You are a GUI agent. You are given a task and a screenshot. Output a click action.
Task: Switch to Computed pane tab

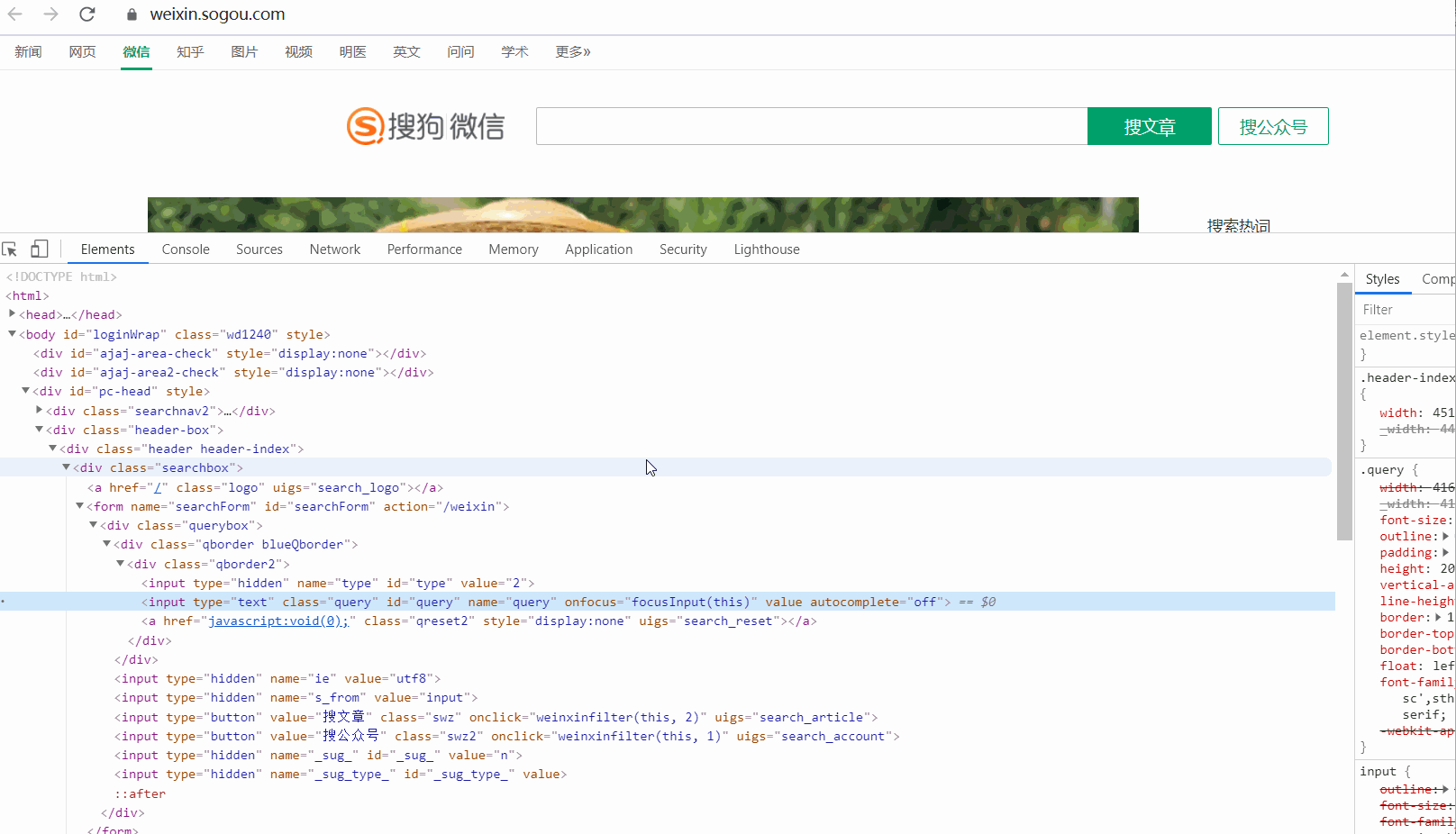tap(1438, 279)
